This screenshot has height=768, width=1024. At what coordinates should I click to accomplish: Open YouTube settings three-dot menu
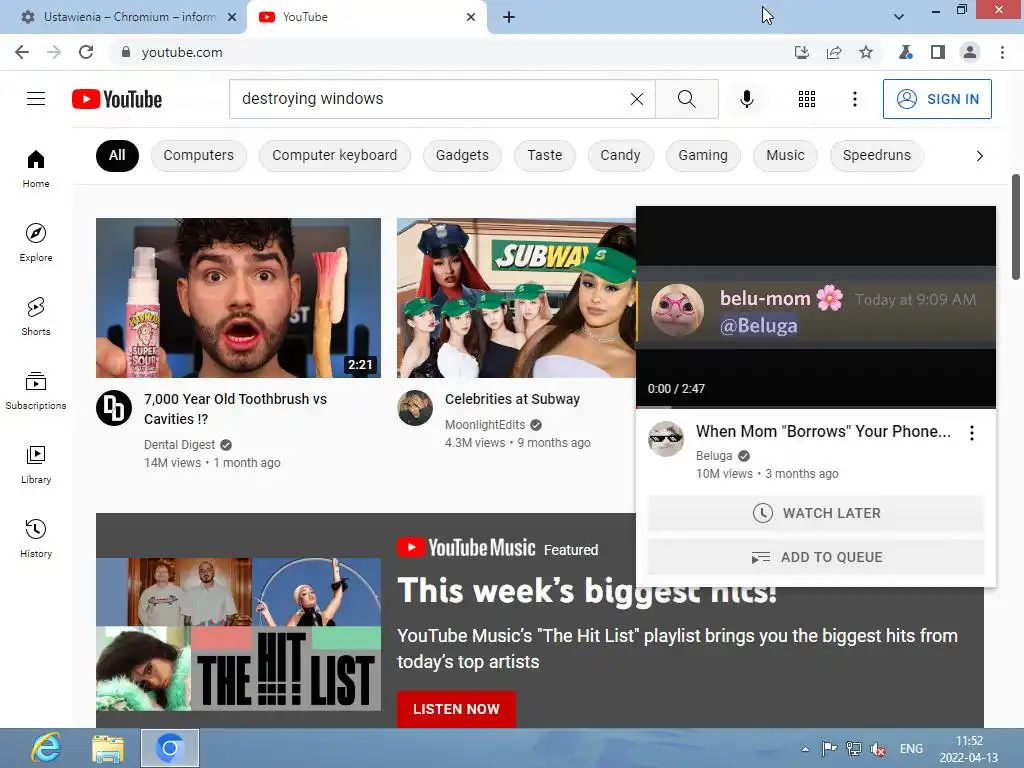point(854,99)
